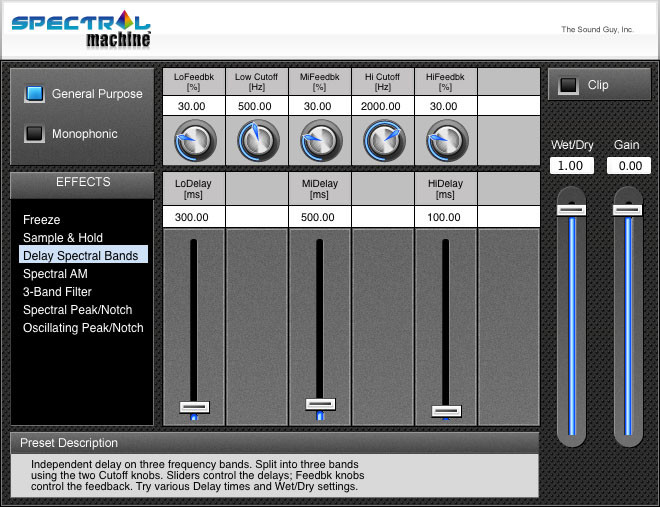
Task: Select 3-Band Filter effect
Action: [x=57, y=292]
